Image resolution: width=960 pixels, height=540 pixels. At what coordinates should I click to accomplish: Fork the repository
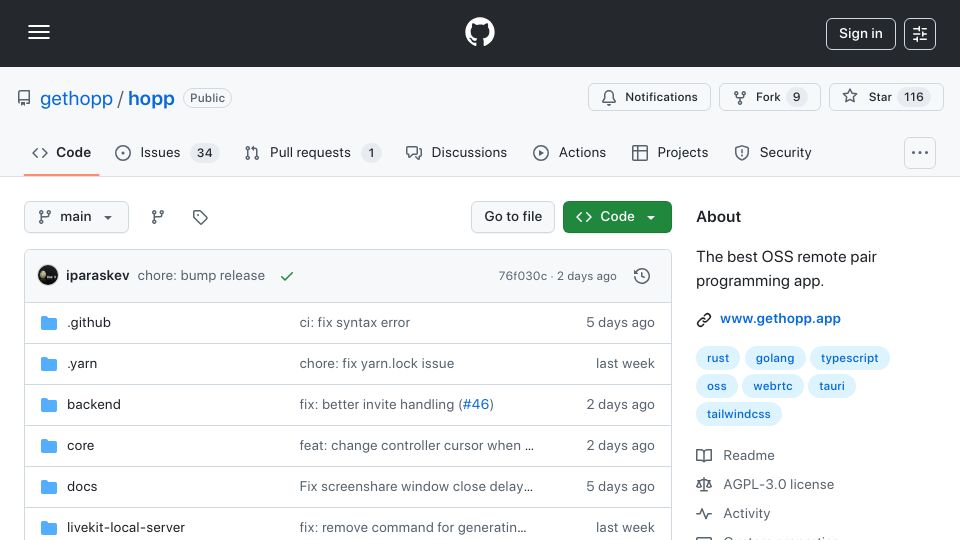(769, 97)
